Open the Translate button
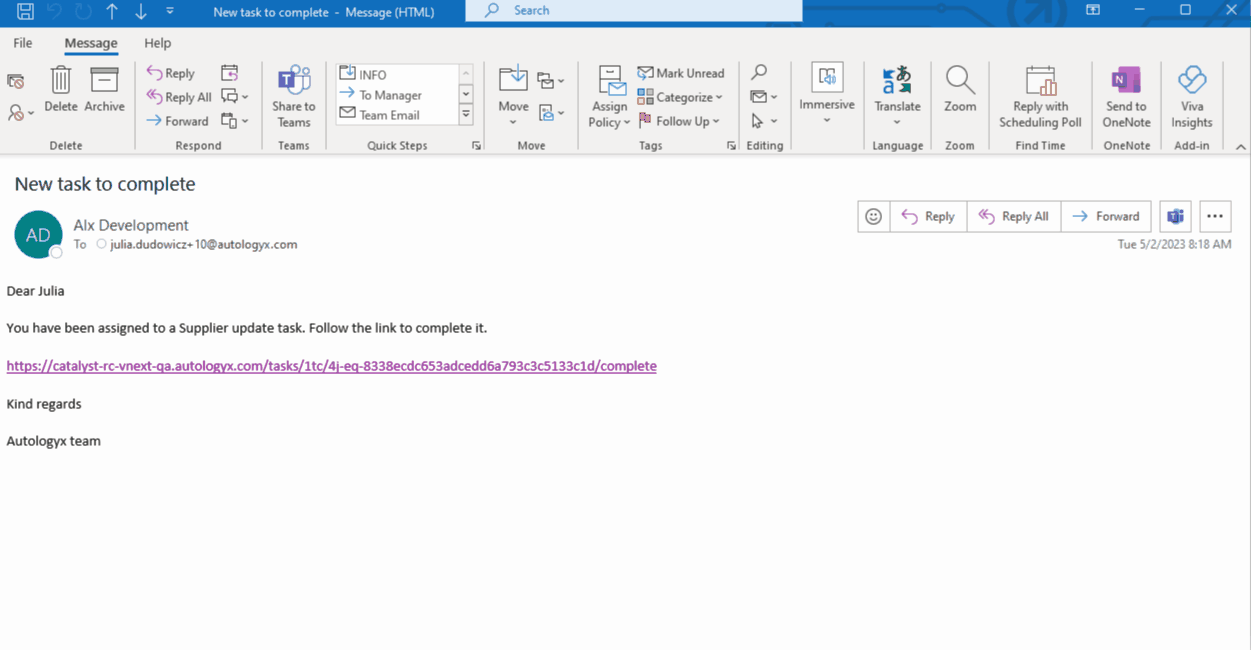This screenshot has height=650, width=1251. pos(897,96)
